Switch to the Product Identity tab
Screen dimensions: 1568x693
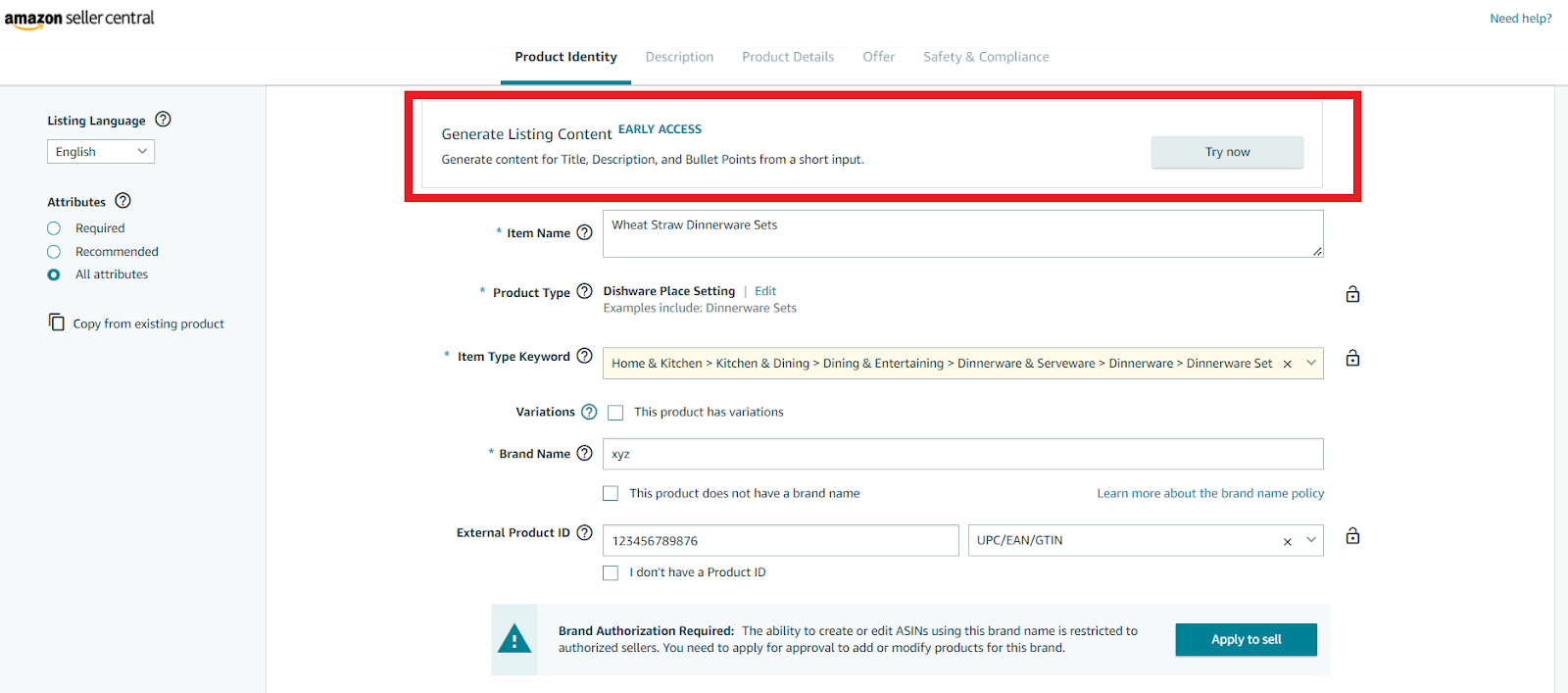click(565, 57)
